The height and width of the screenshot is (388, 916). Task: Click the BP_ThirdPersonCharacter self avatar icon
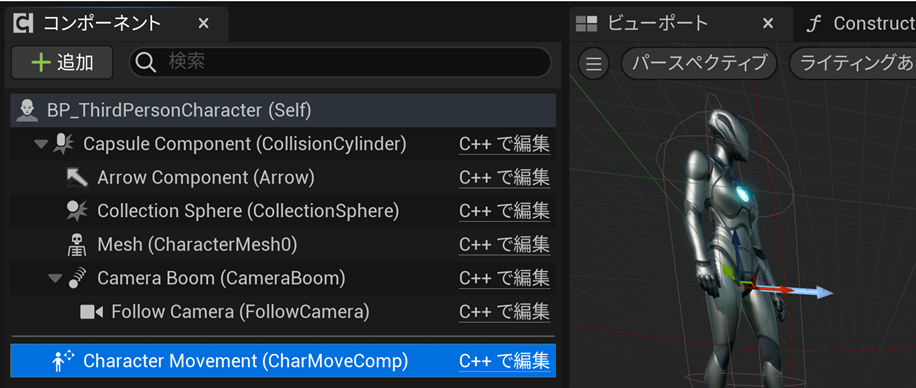pyautogui.click(x=26, y=110)
